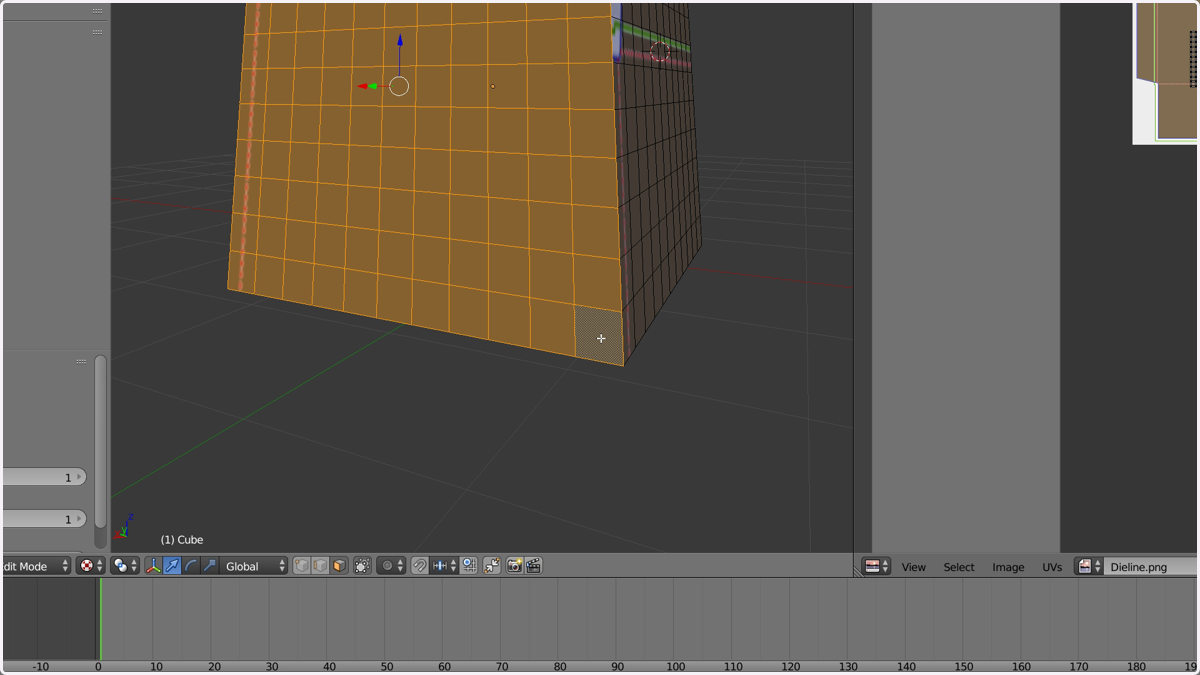Open the UVs menu

[x=1052, y=567]
